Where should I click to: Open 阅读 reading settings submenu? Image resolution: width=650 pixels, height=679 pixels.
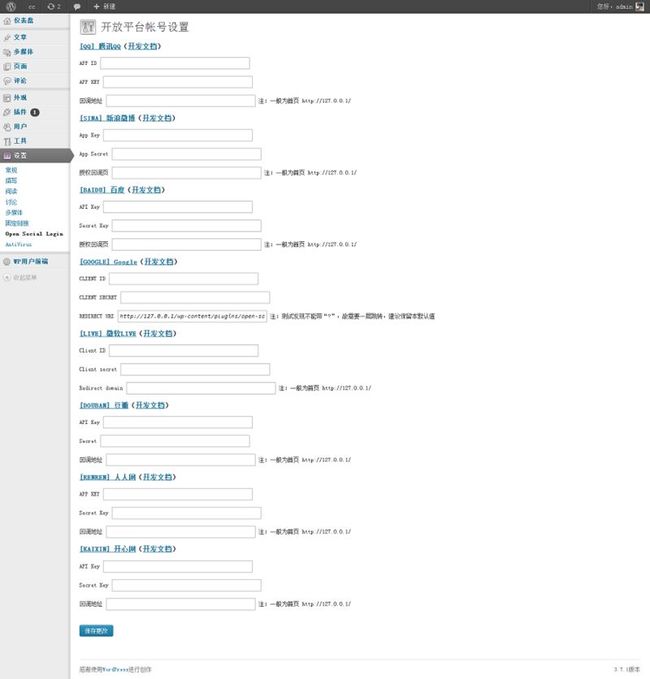(11, 191)
